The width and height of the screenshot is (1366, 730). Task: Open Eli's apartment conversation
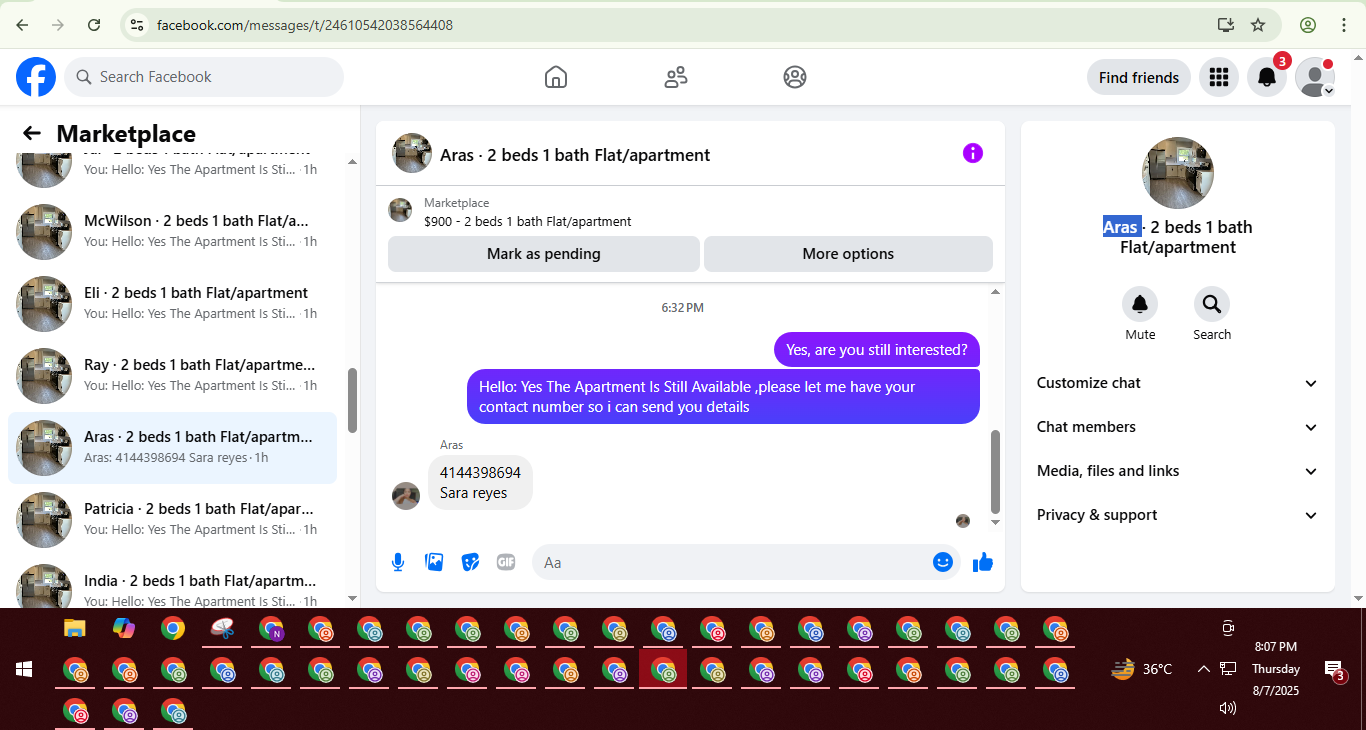tap(172, 304)
